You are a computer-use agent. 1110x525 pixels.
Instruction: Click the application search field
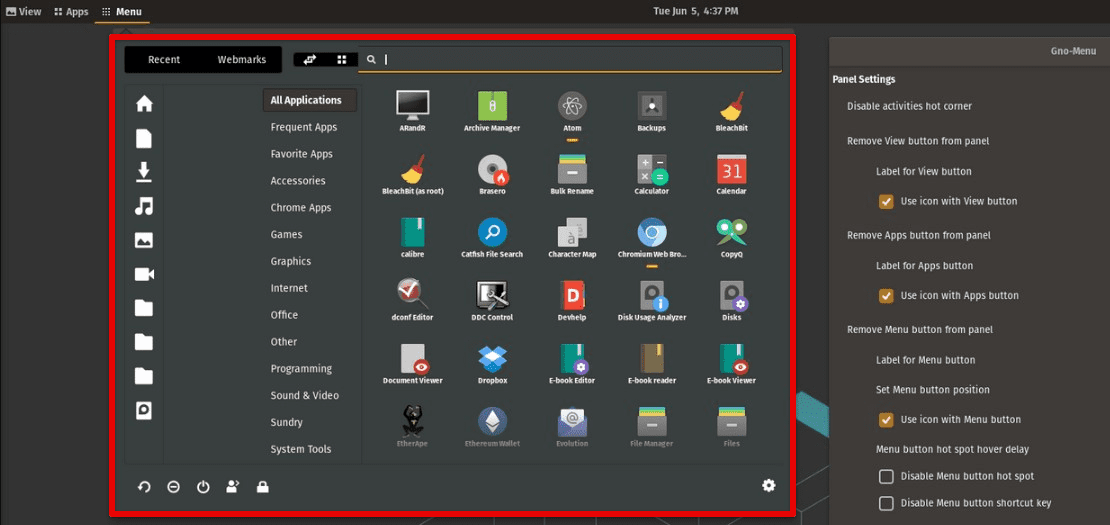pyautogui.click(x=570, y=59)
